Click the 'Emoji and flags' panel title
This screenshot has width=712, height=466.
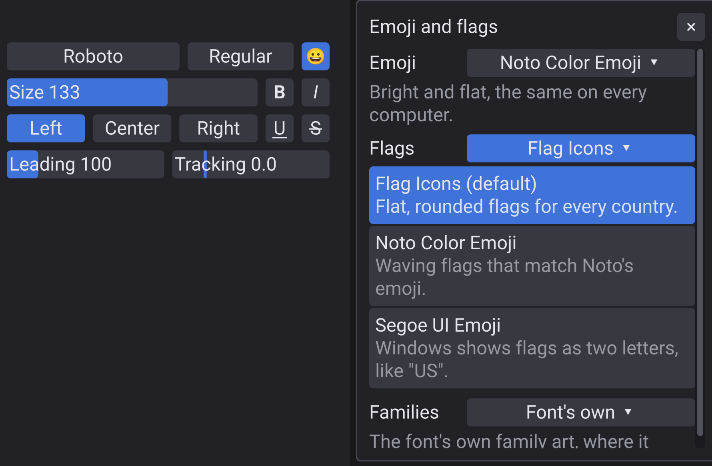click(x=433, y=27)
